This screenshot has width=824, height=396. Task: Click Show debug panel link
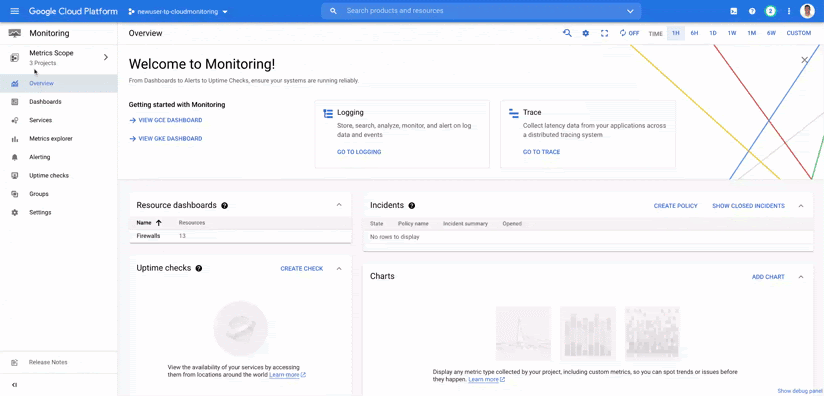[x=799, y=391]
